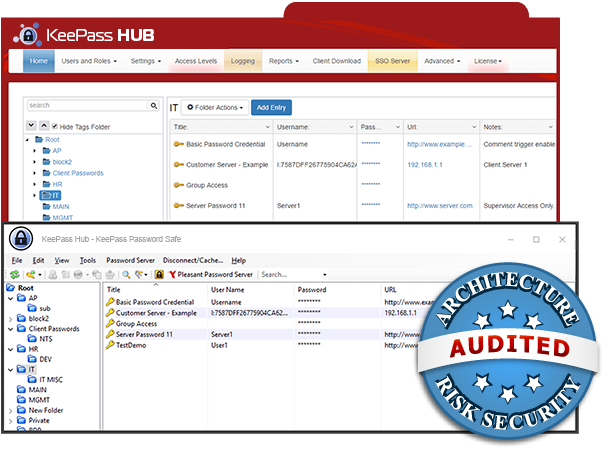This screenshot has width=603, height=457.
Task: Sort by the Title column header in KeePass
Action: click(155, 290)
